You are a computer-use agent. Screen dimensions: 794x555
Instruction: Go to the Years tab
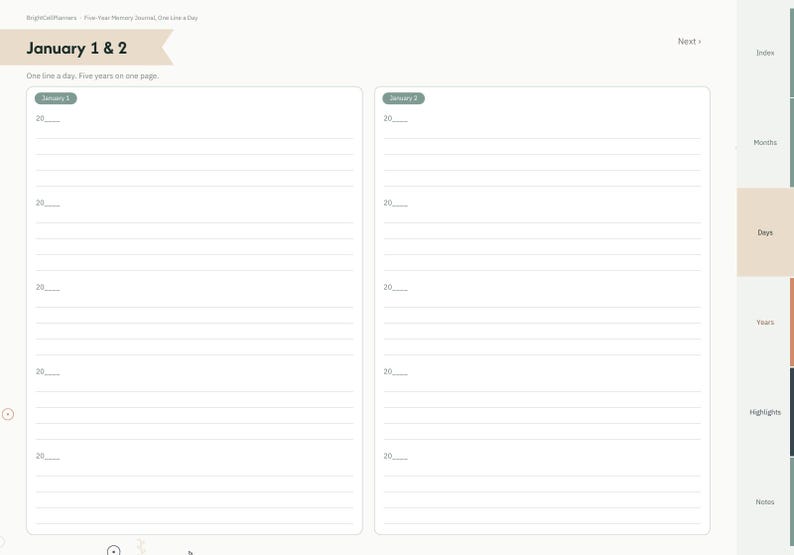click(x=765, y=322)
